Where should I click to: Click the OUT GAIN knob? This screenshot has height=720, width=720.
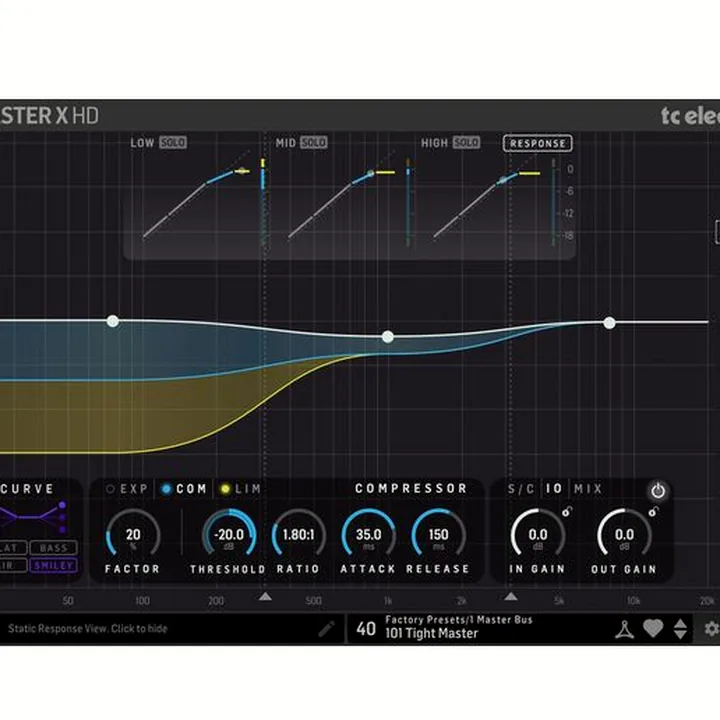624,534
